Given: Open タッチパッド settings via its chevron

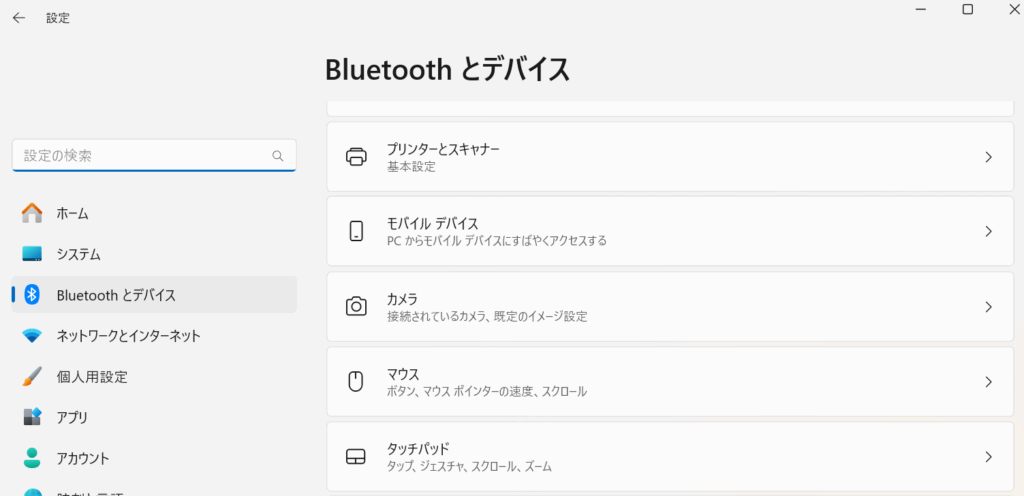Looking at the screenshot, I should click(988, 456).
